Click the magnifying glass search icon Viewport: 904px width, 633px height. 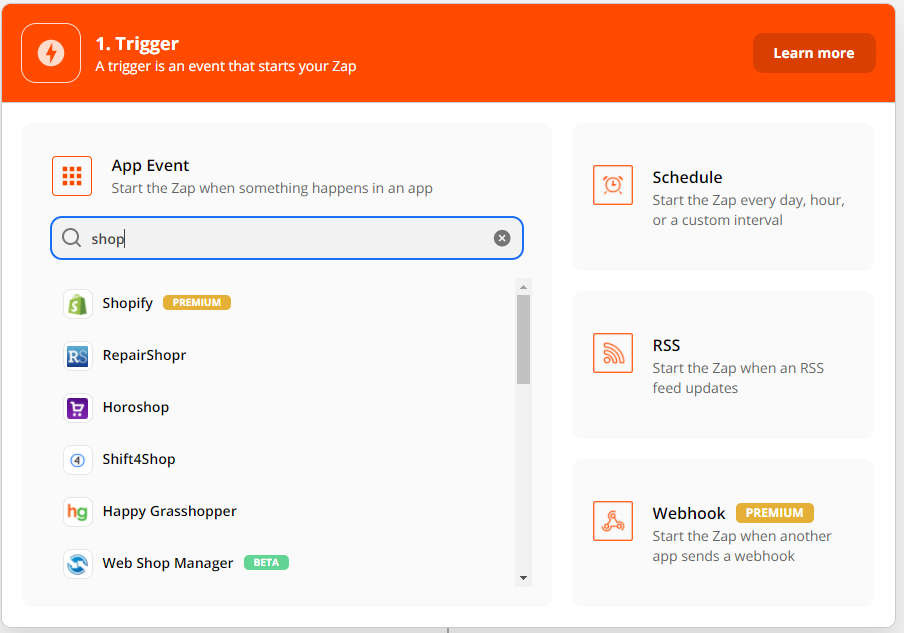point(71,238)
